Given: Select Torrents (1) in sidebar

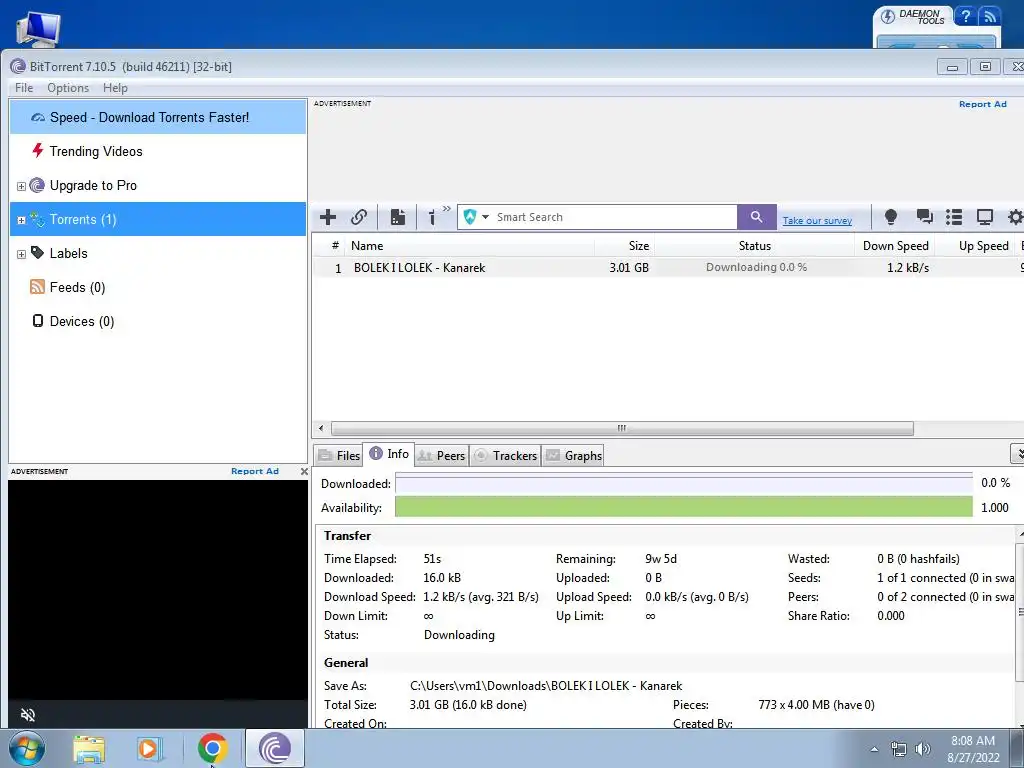Looking at the screenshot, I should pos(158,219).
